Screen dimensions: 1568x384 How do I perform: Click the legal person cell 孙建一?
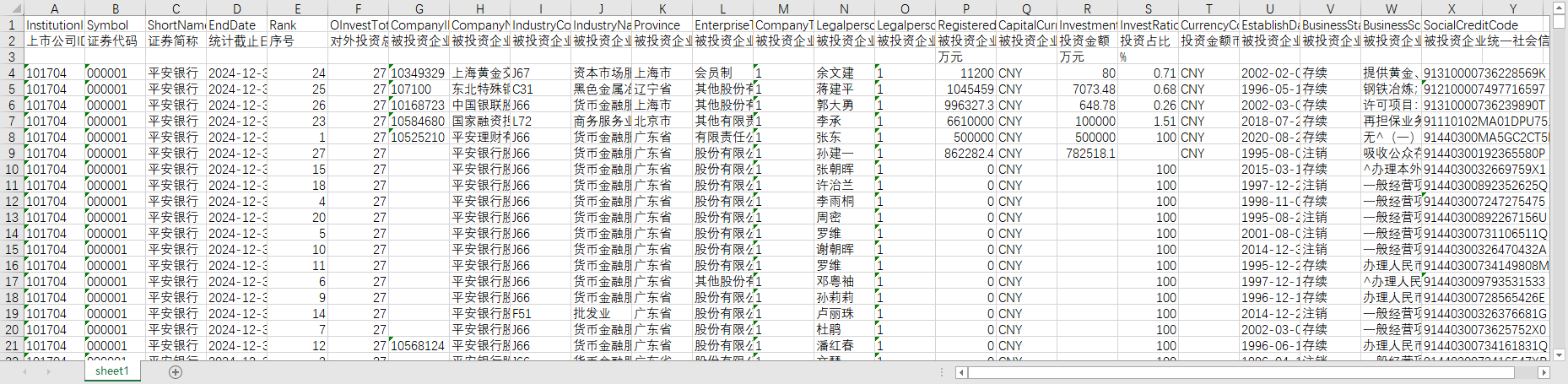(844, 154)
